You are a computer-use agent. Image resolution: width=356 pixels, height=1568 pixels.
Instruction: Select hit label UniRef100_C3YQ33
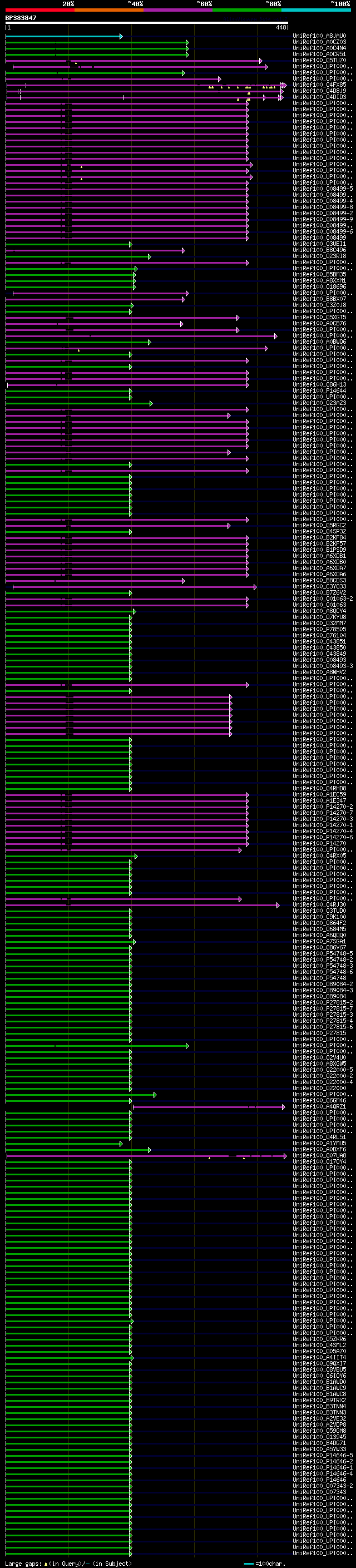pyautogui.click(x=319, y=587)
